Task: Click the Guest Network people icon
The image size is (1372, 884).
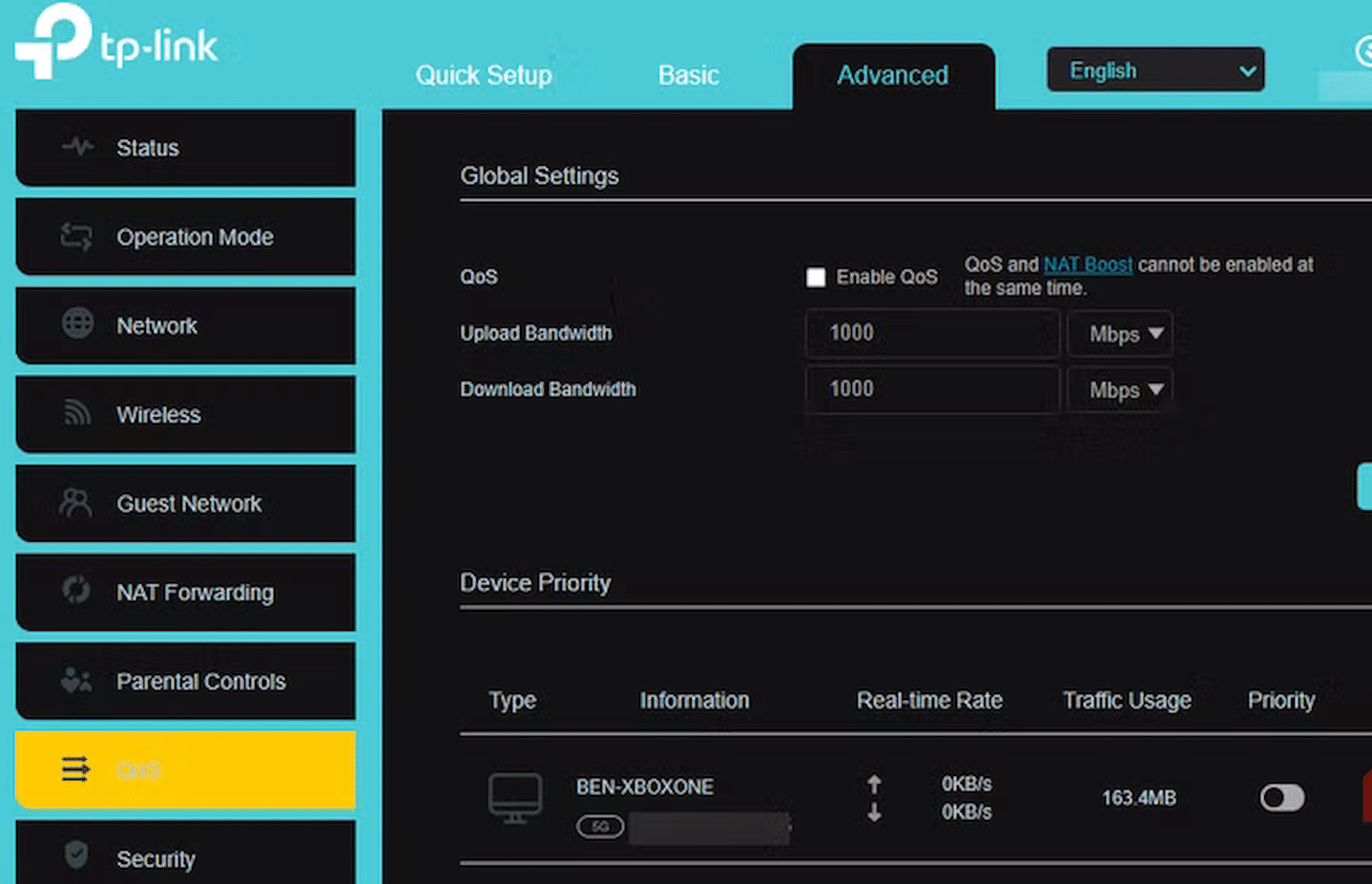Action: (x=75, y=502)
